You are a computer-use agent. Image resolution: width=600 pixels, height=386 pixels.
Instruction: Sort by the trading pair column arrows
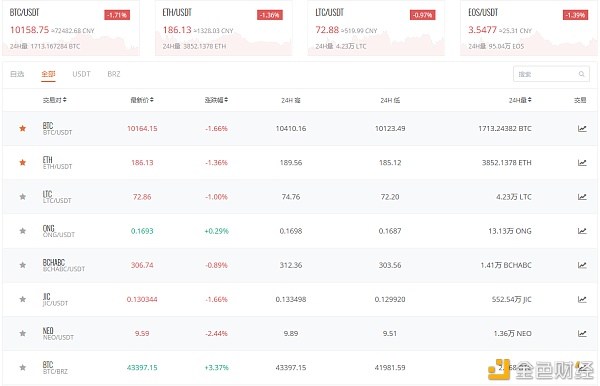pyautogui.click(x=65, y=100)
